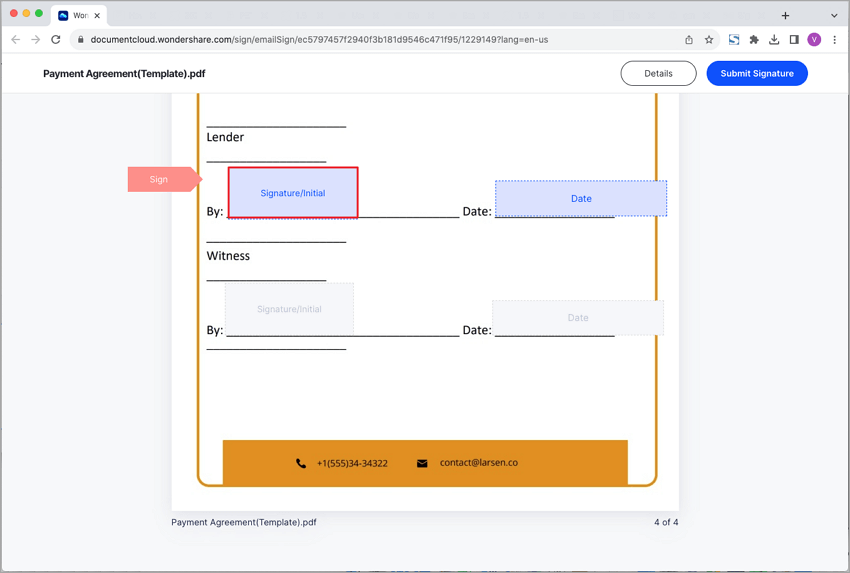850x573 pixels.
Task: Open a new browser tab
Action: [x=785, y=16]
